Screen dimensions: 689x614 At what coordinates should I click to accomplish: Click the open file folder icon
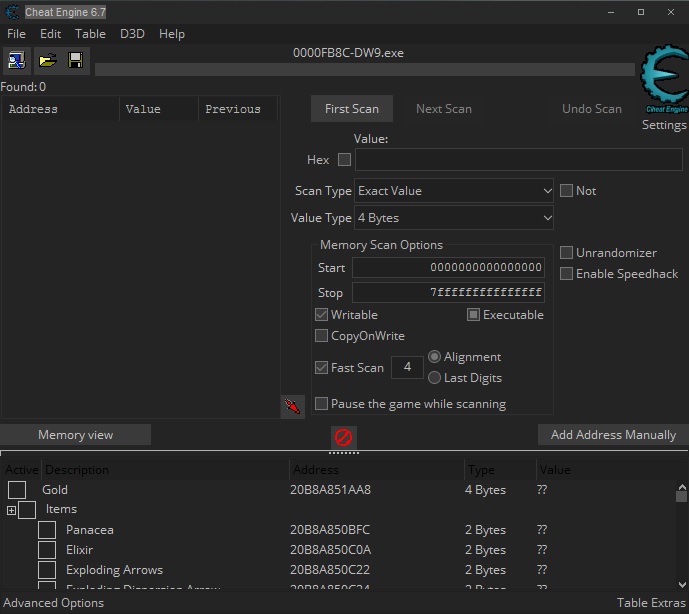pos(46,60)
